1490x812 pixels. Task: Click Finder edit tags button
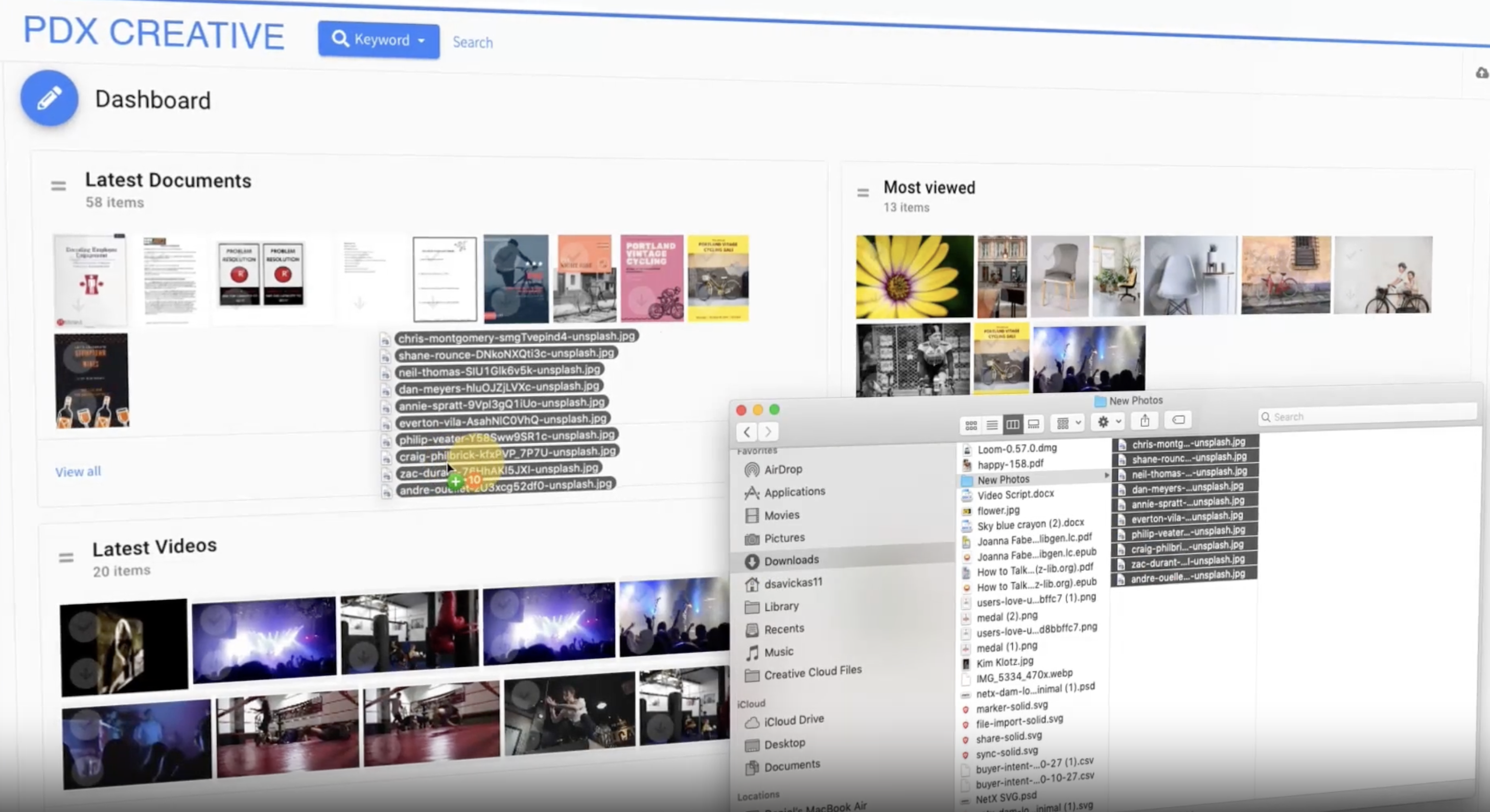(1178, 420)
